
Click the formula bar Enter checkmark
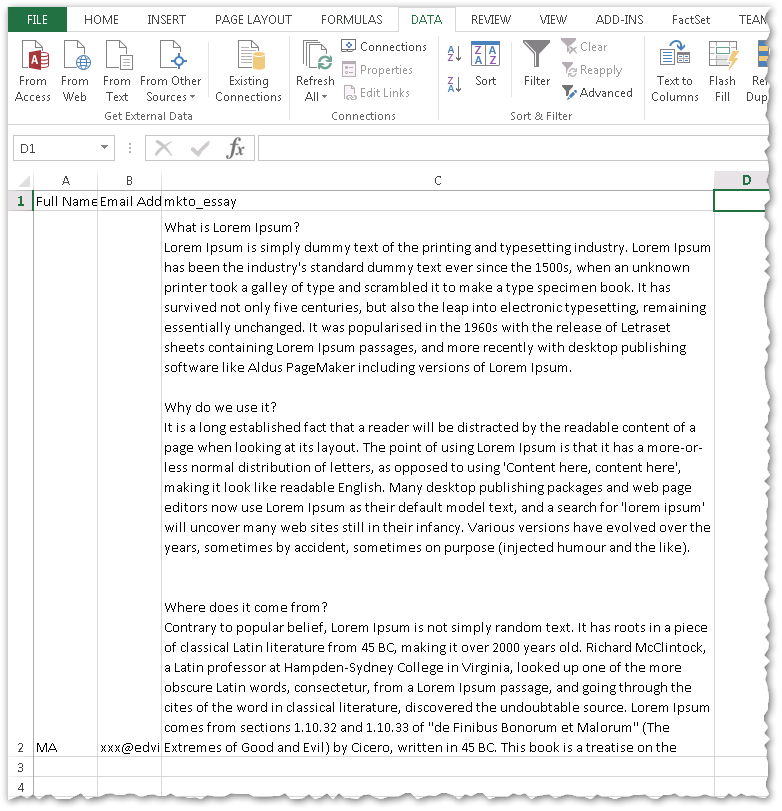[200, 148]
